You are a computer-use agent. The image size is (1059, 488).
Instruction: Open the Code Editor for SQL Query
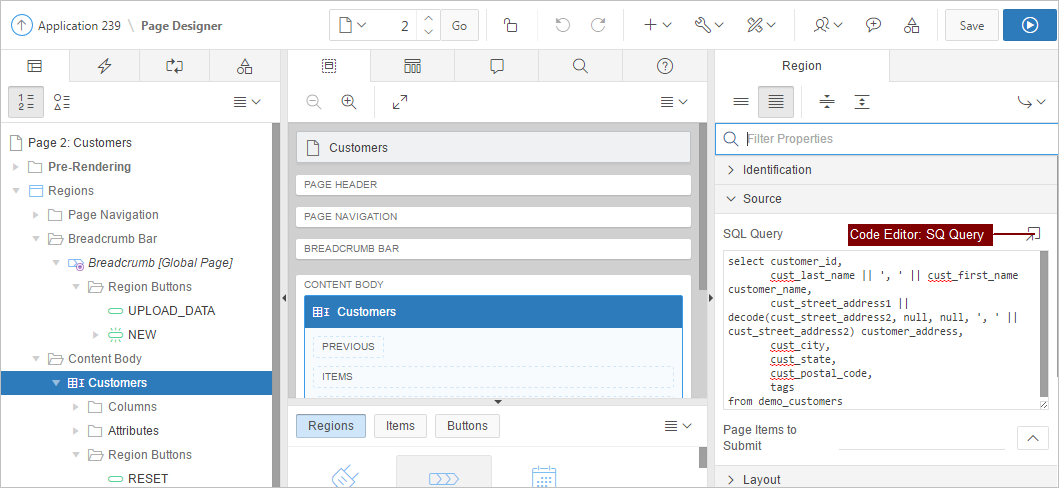coord(1034,233)
